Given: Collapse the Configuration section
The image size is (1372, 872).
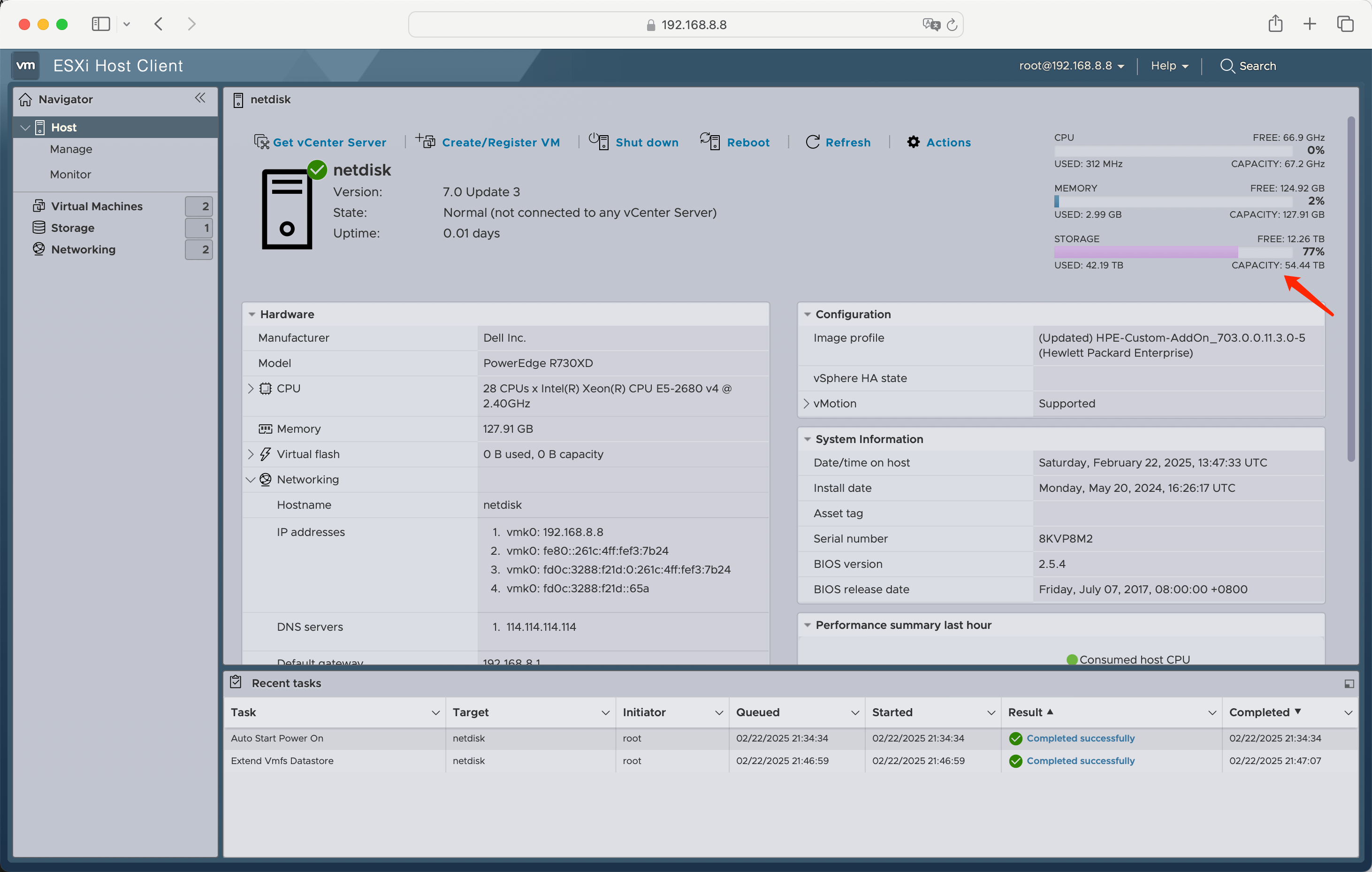Looking at the screenshot, I should point(808,314).
